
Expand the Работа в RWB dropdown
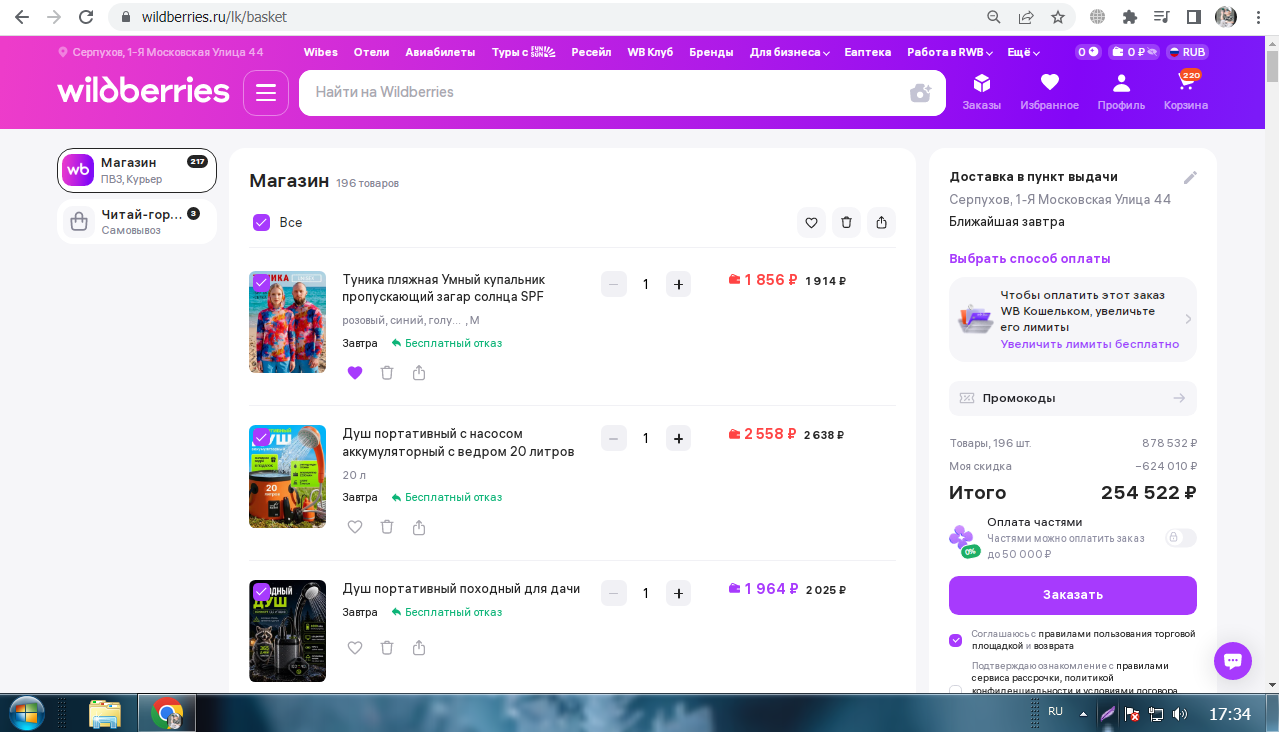point(950,52)
